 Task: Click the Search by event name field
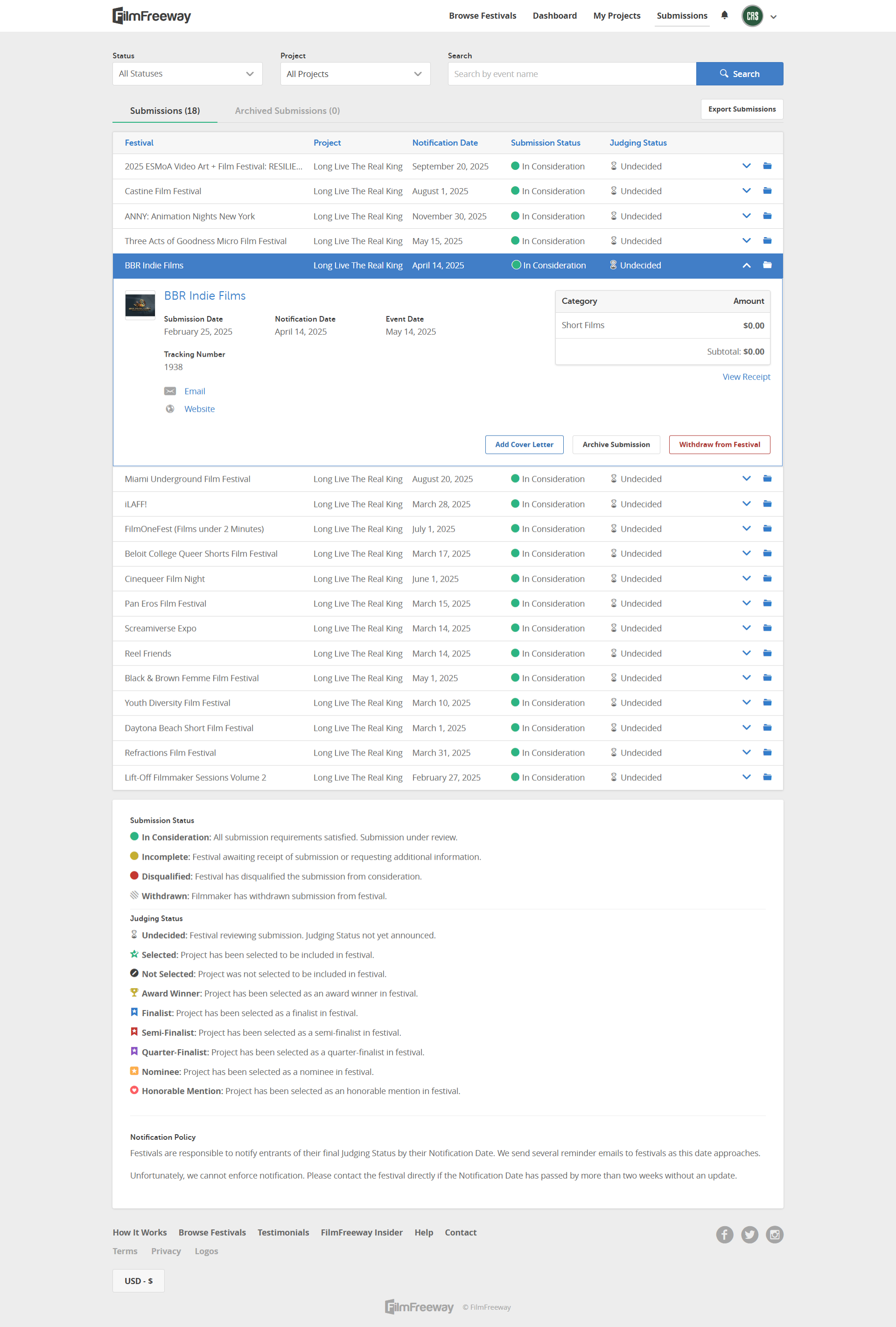click(x=571, y=74)
